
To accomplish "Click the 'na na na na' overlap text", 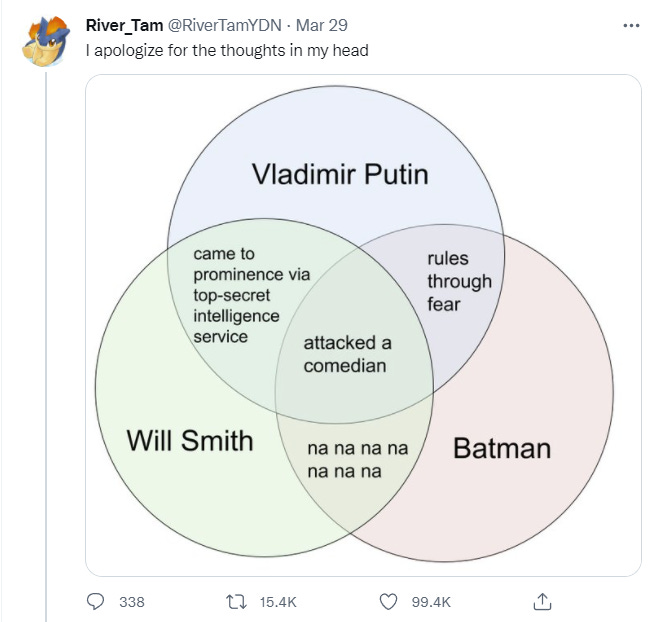I will pos(356,460).
